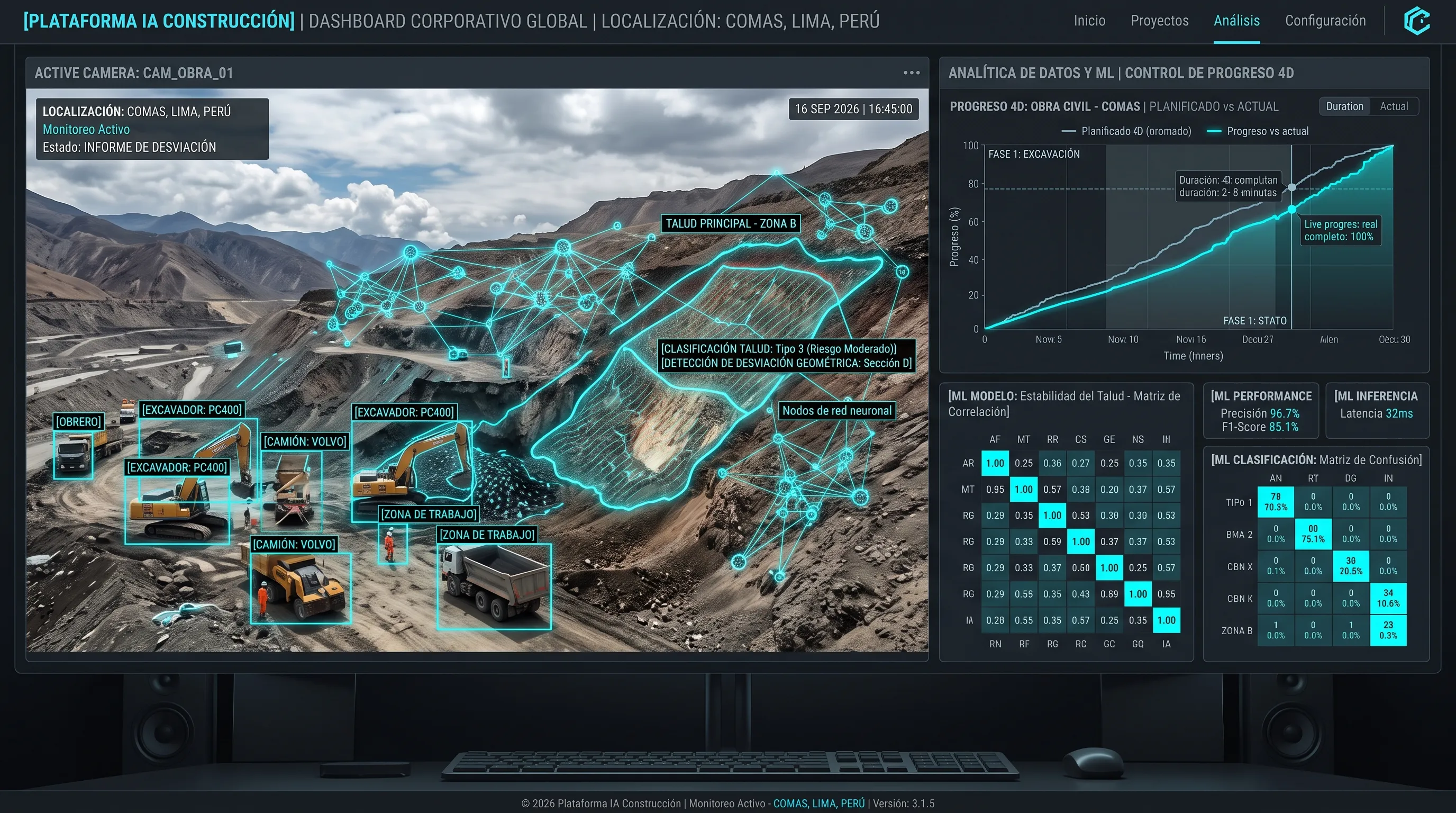This screenshot has height=813, width=1456.
Task: Click the 0.59 cell in correlation matrix
Action: coord(1052,541)
